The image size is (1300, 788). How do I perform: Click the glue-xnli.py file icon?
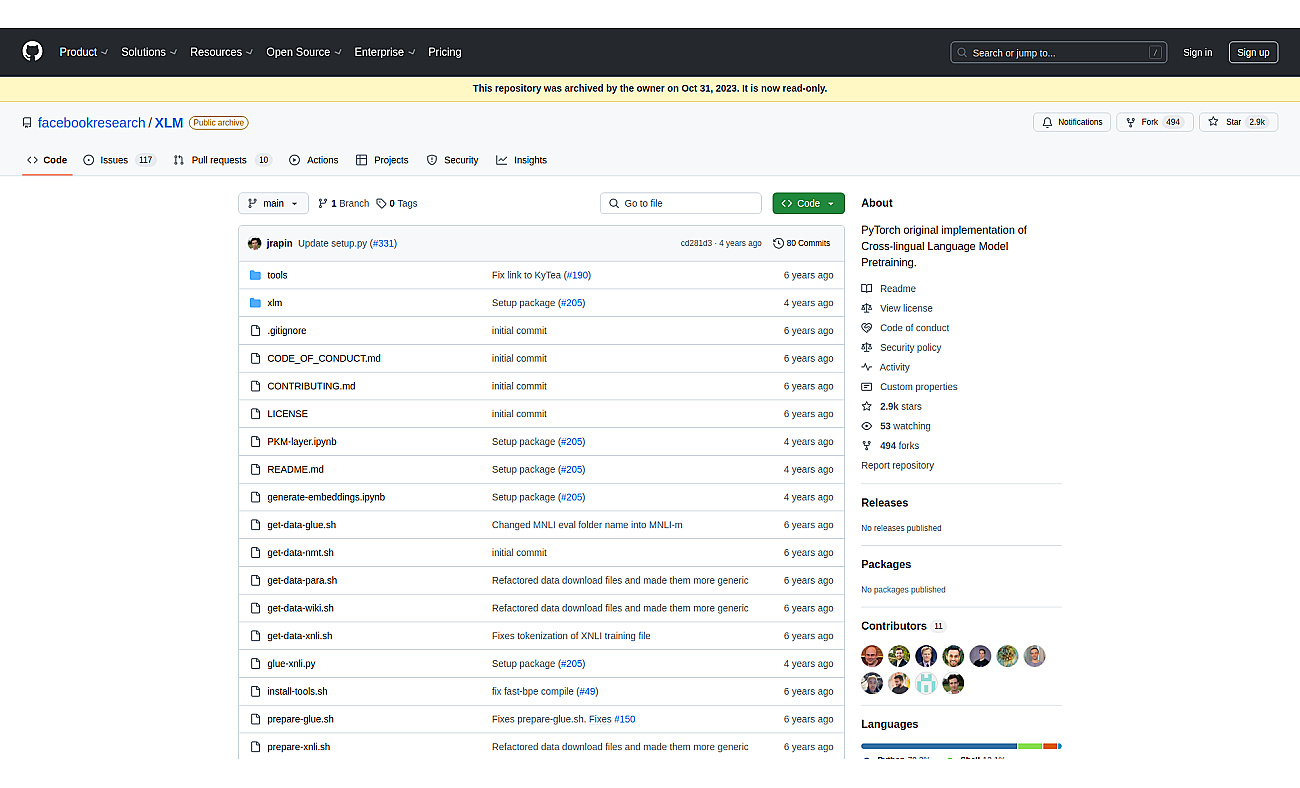(x=255, y=664)
